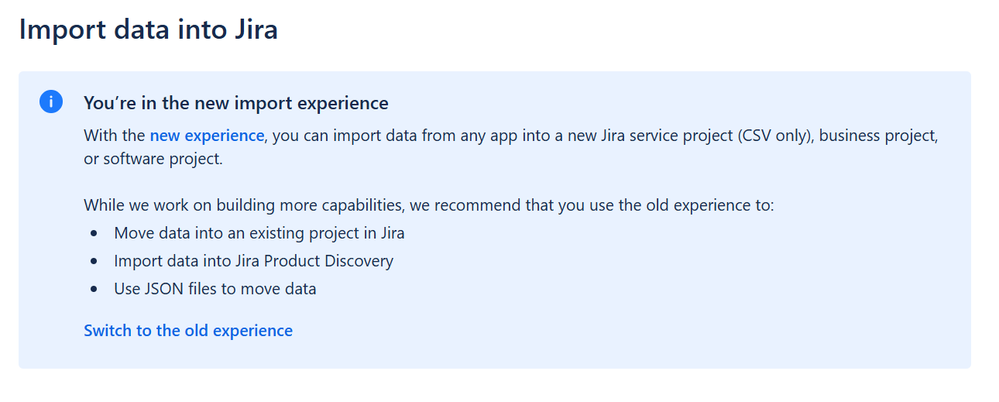Click bullet marker beside "Import data" line

tap(94, 261)
